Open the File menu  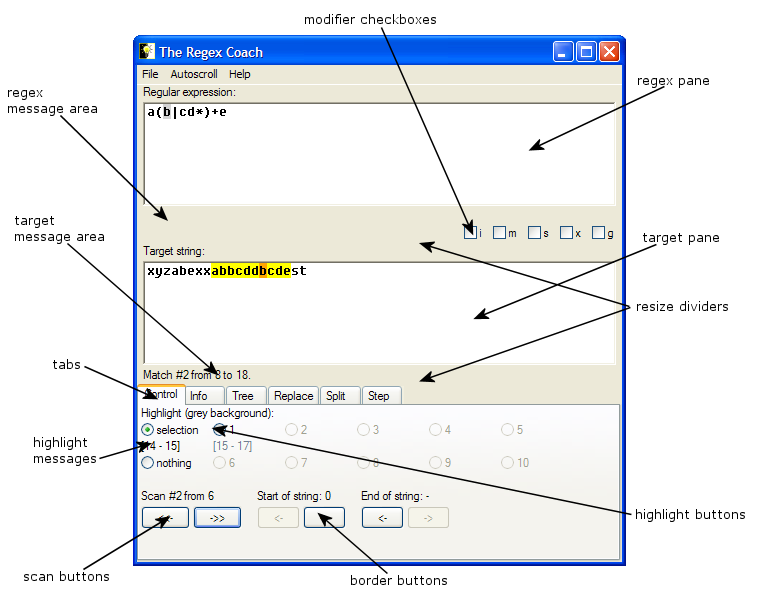pyautogui.click(x=150, y=74)
